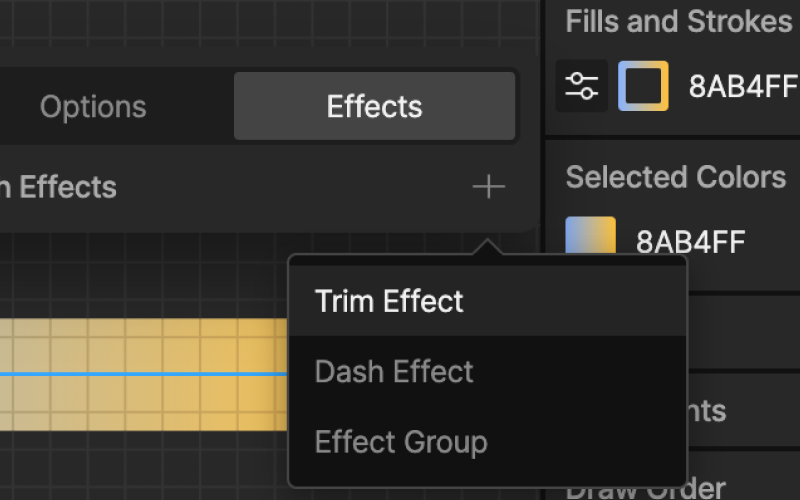The image size is (800, 500).
Task: Edit the 8AB4FF hex value in Fills and Strokes
Action: click(743, 86)
